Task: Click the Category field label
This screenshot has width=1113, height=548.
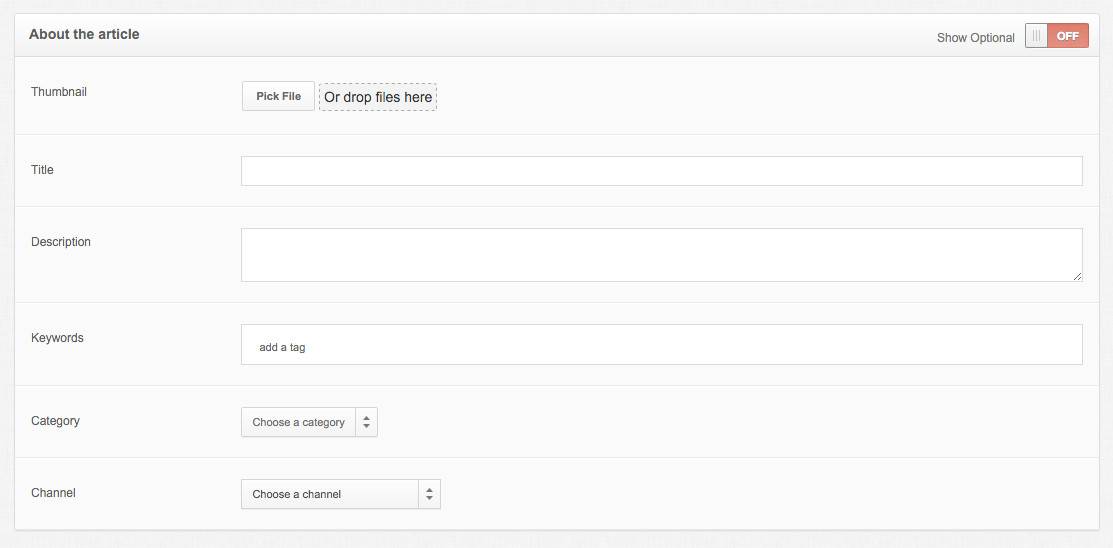Action: pyautogui.click(x=55, y=420)
